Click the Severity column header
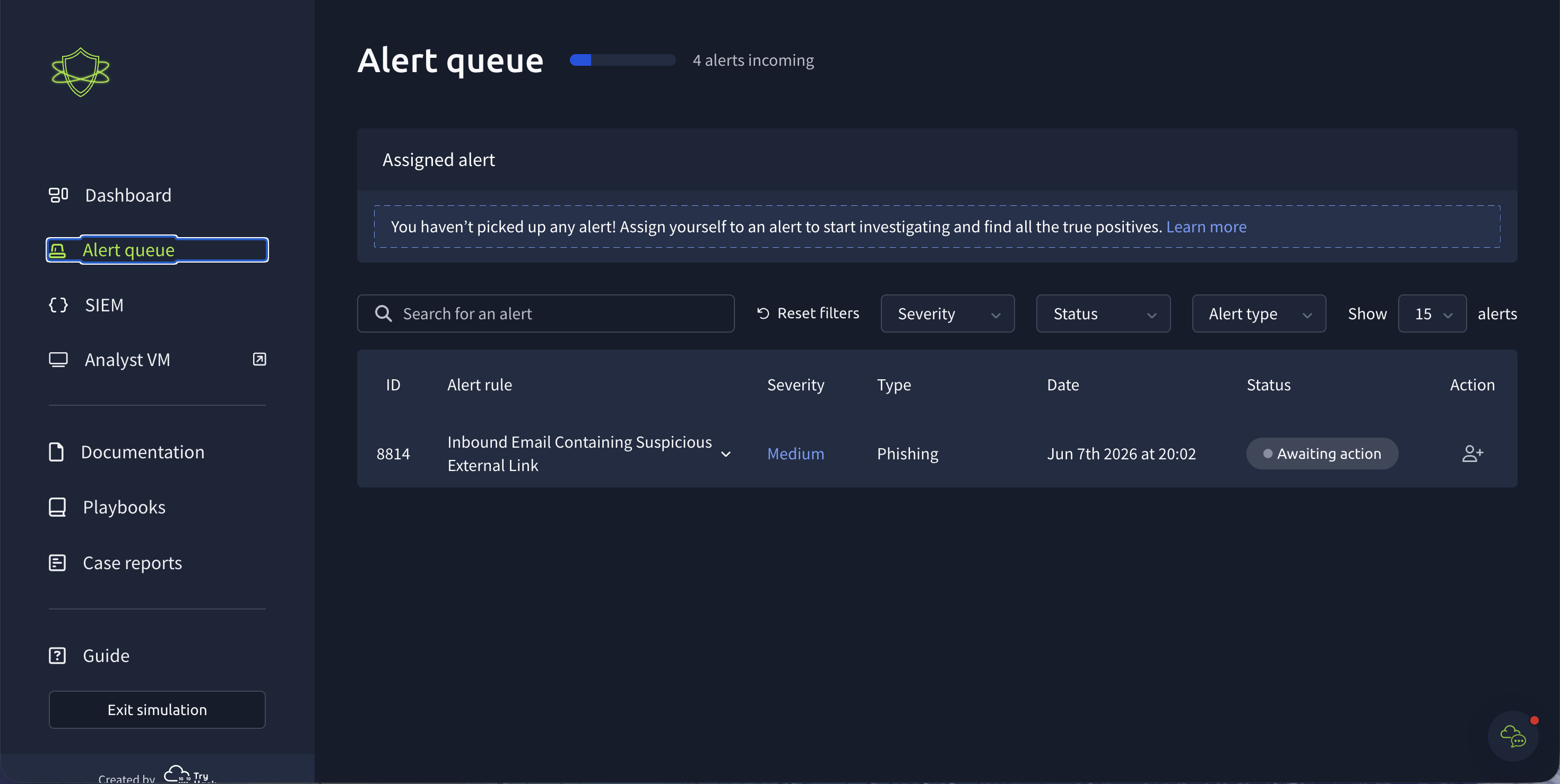 point(795,385)
